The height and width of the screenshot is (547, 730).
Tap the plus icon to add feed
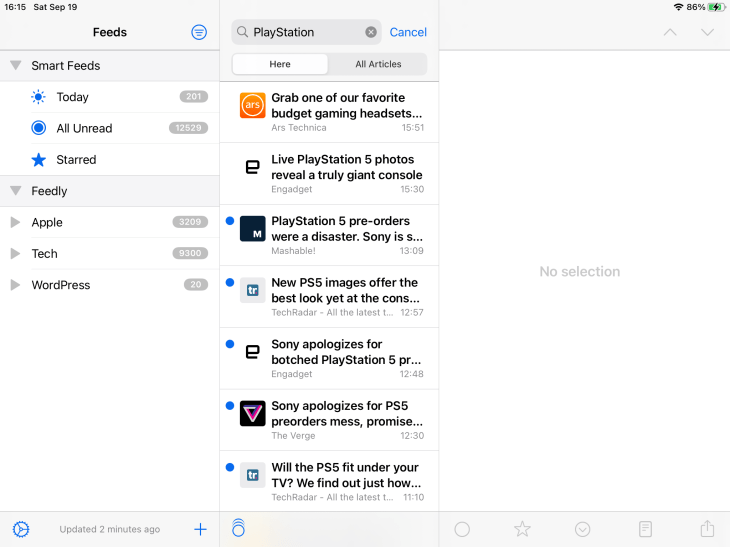pos(200,529)
